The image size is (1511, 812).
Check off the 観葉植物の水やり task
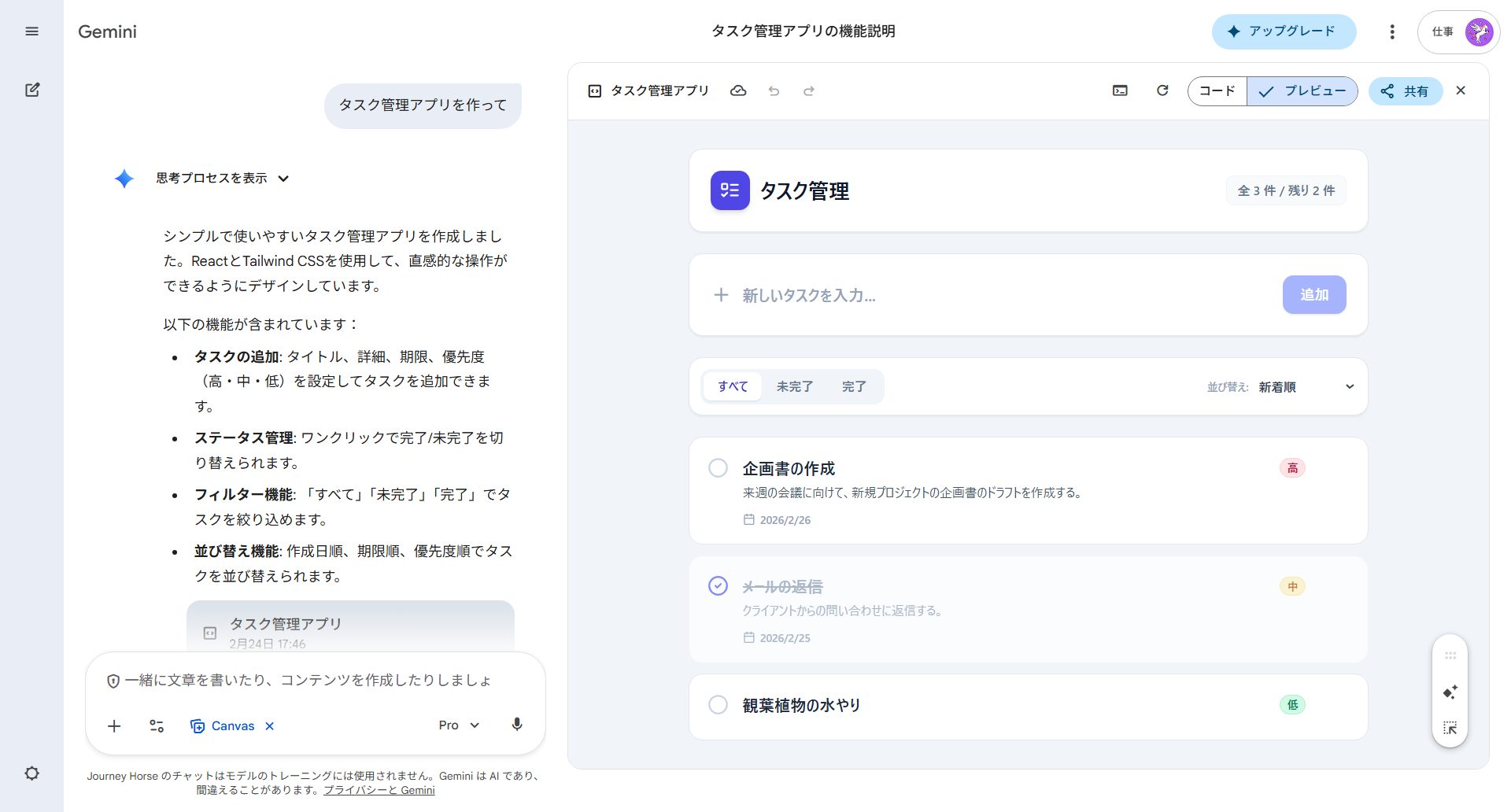coord(717,704)
